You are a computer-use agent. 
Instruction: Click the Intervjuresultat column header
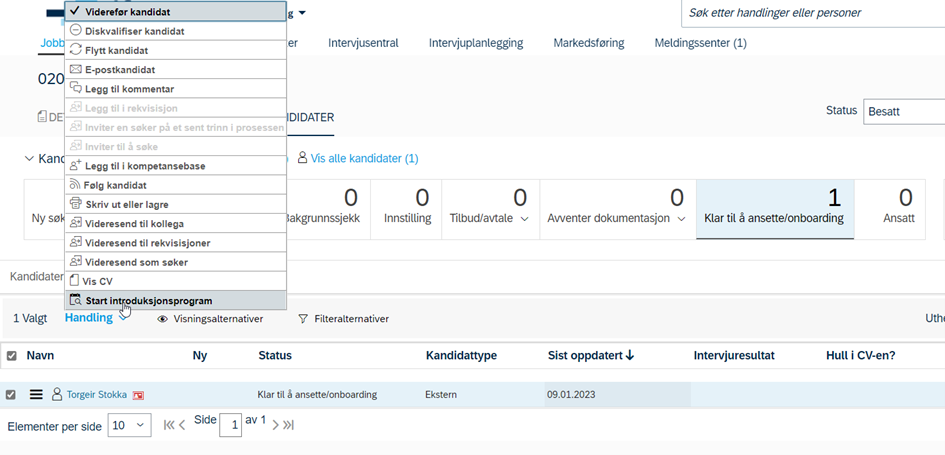(x=734, y=356)
